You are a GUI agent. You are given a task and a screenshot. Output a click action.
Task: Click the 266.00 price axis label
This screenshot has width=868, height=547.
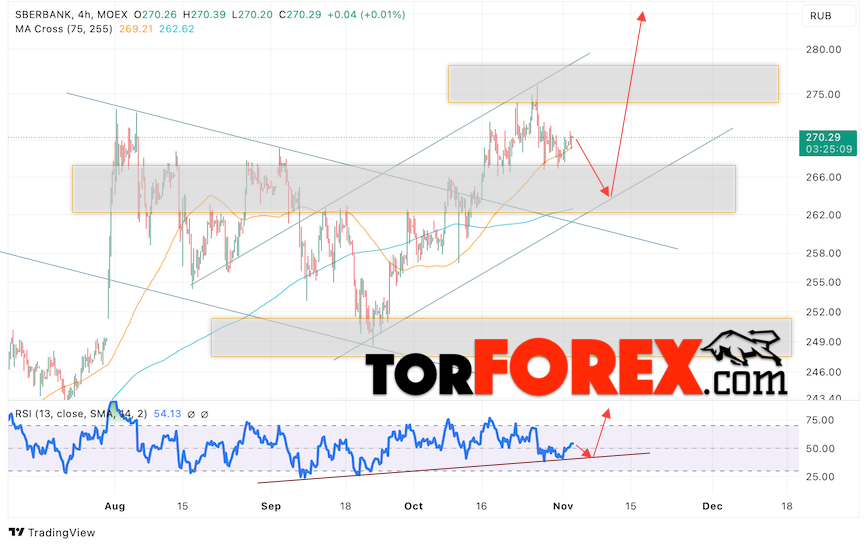823,178
